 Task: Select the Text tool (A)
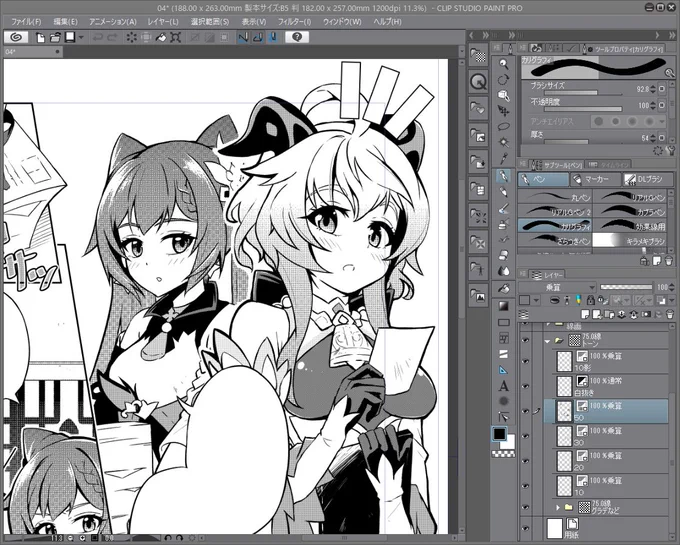click(x=503, y=386)
